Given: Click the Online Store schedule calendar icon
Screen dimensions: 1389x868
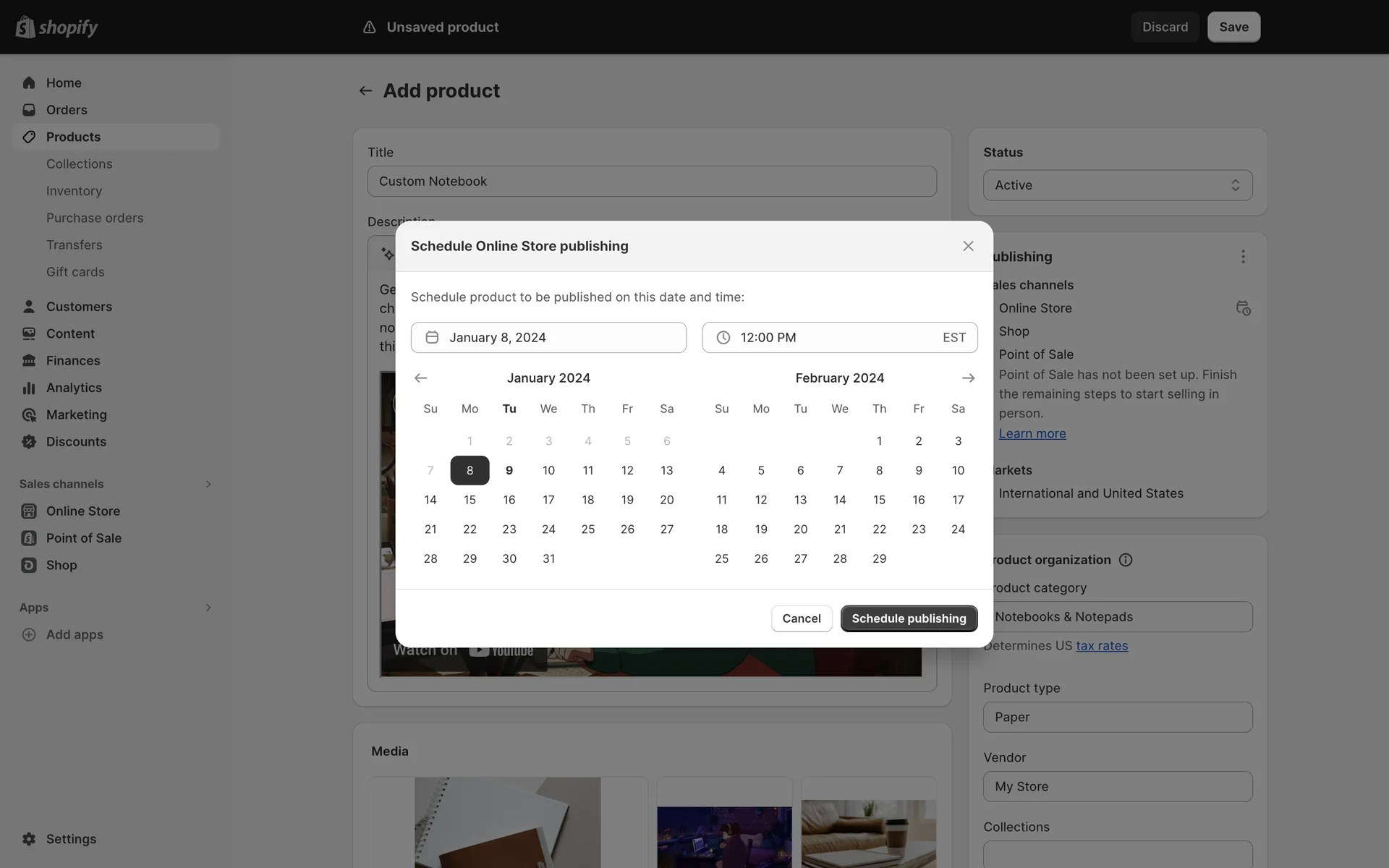Looking at the screenshot, I should click(1243, 308).
